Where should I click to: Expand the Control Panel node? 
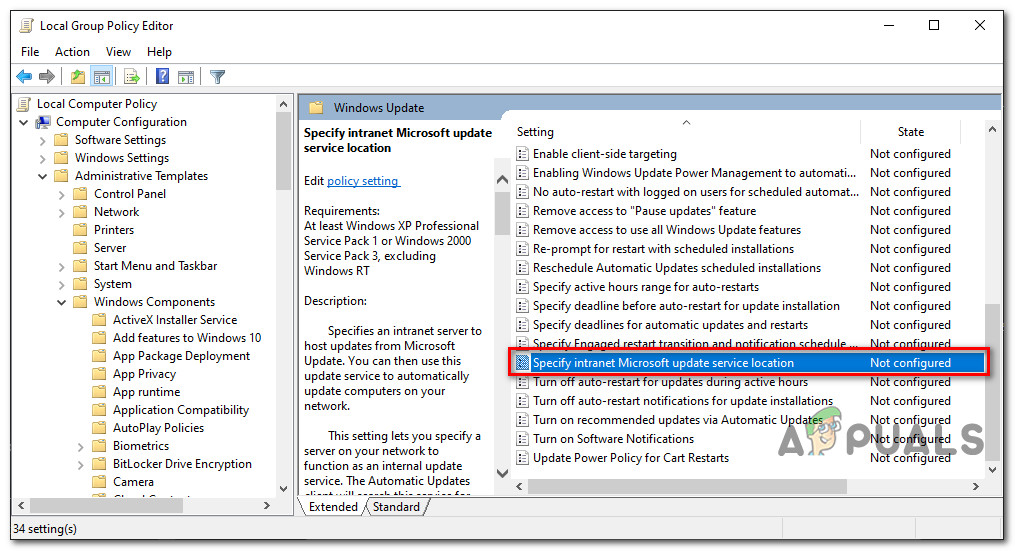(x=61, y=194)
